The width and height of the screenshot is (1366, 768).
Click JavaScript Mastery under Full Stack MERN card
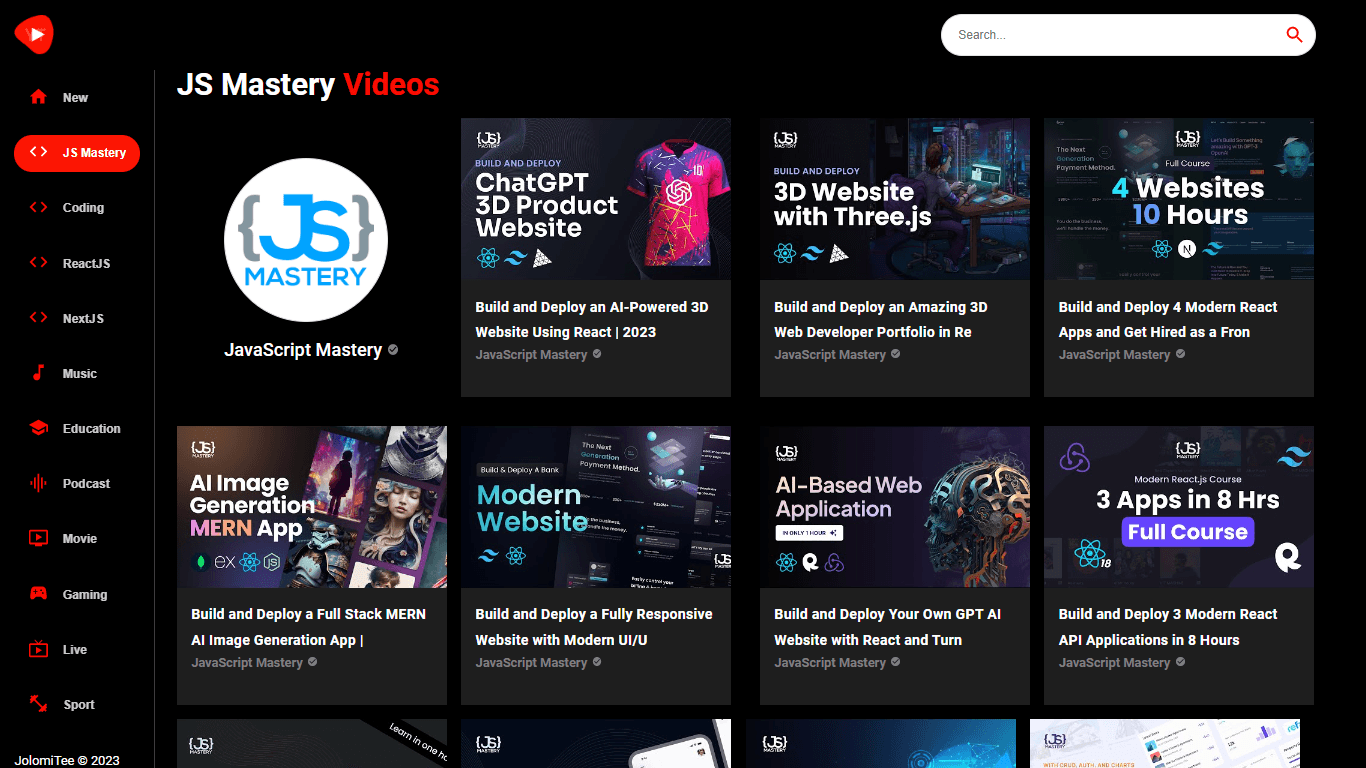point(247,663)
